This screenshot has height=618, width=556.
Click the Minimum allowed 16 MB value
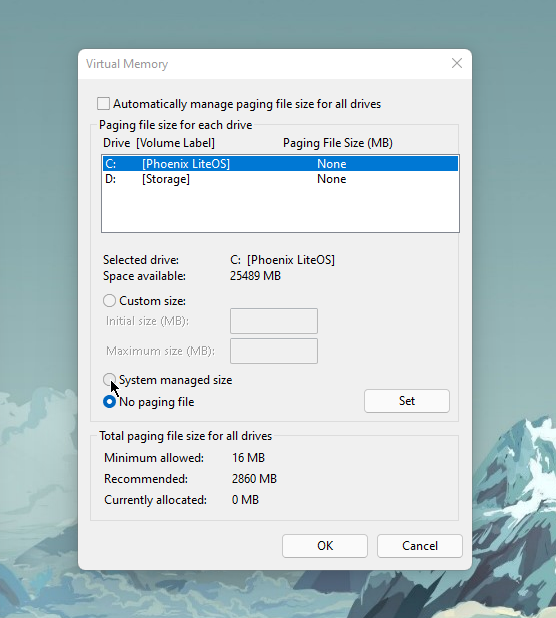(x=248, y=458)
